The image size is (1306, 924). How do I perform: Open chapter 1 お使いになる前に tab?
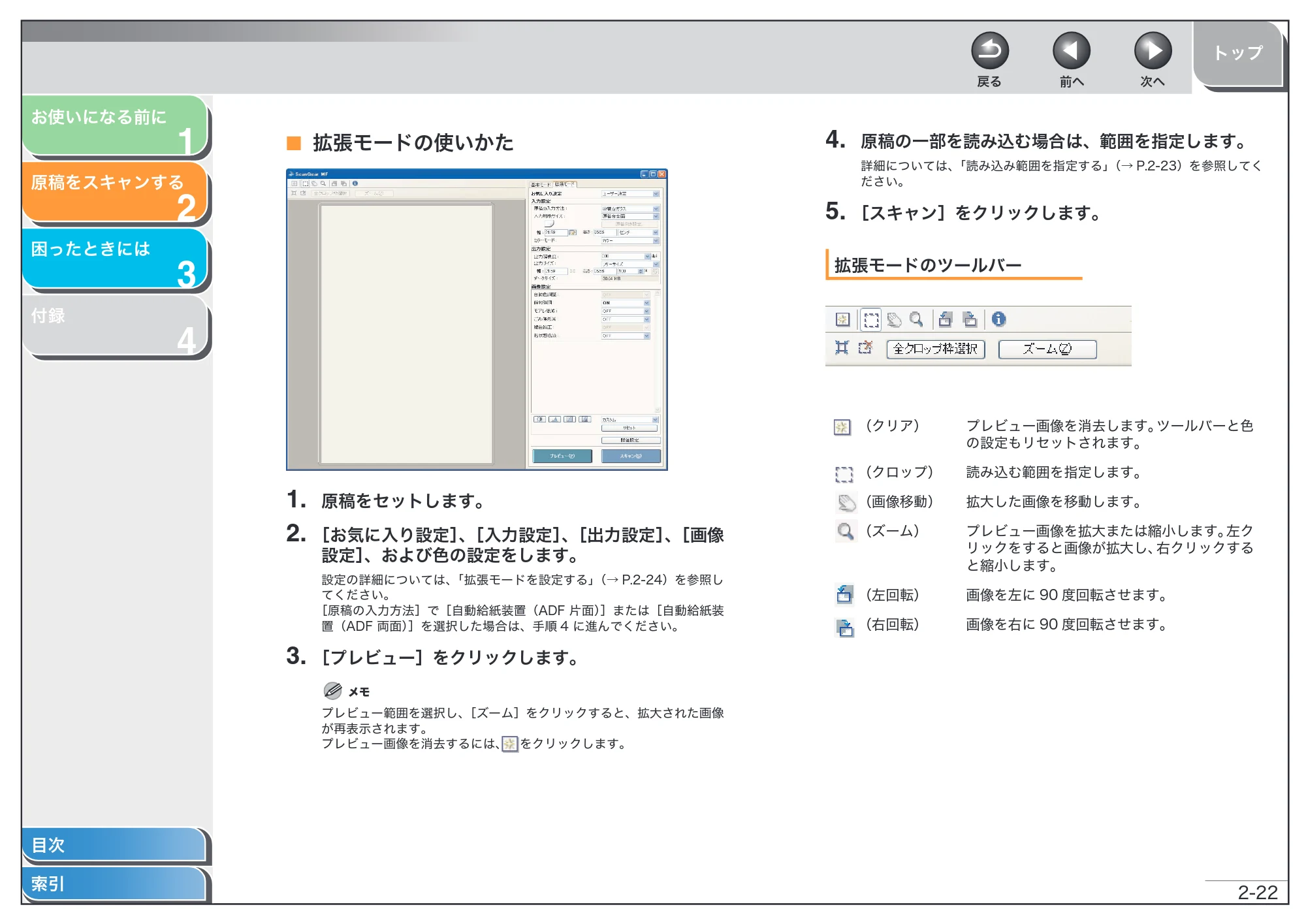115,126
